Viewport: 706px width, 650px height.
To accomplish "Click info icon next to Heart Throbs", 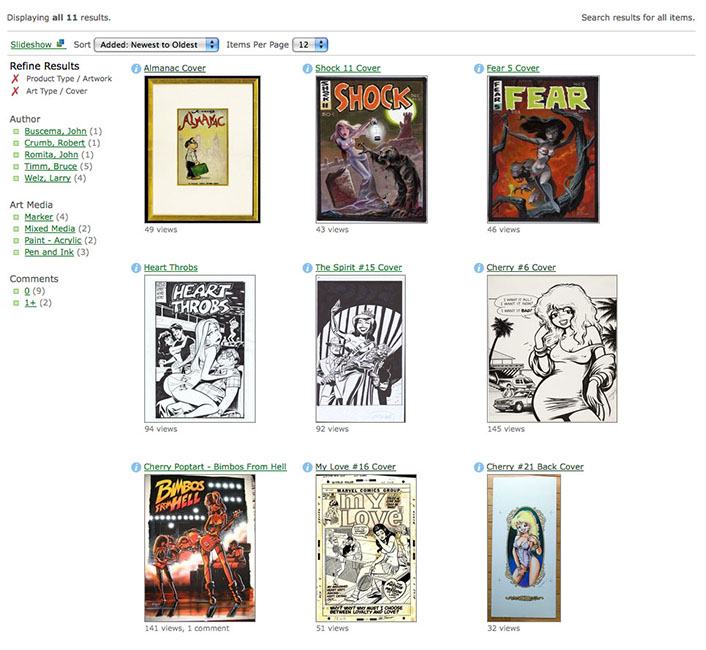I will (x=136, y=268).
